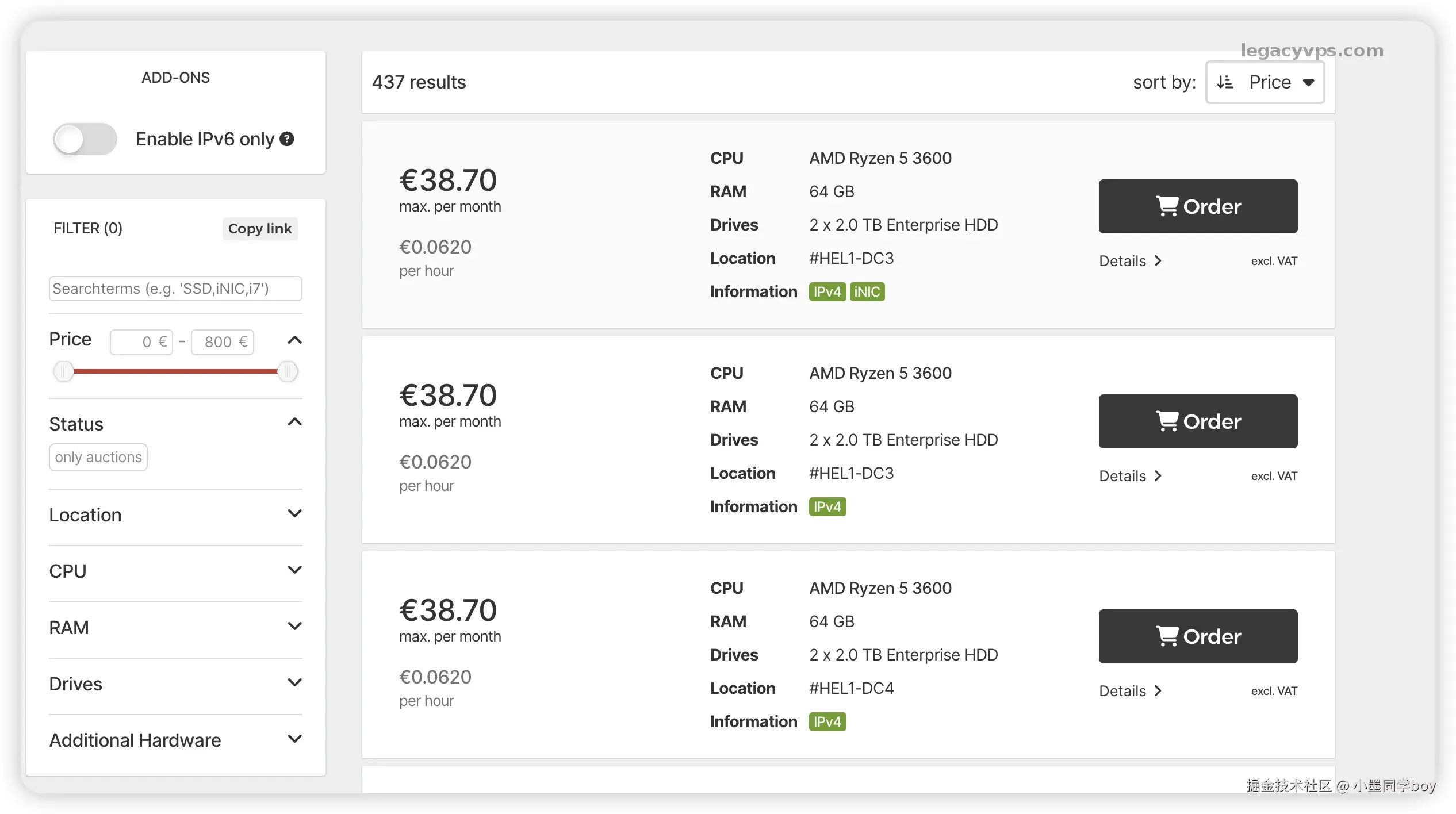Click Details arrow for first server
1456x814 pixels.
click(1158, 261)
